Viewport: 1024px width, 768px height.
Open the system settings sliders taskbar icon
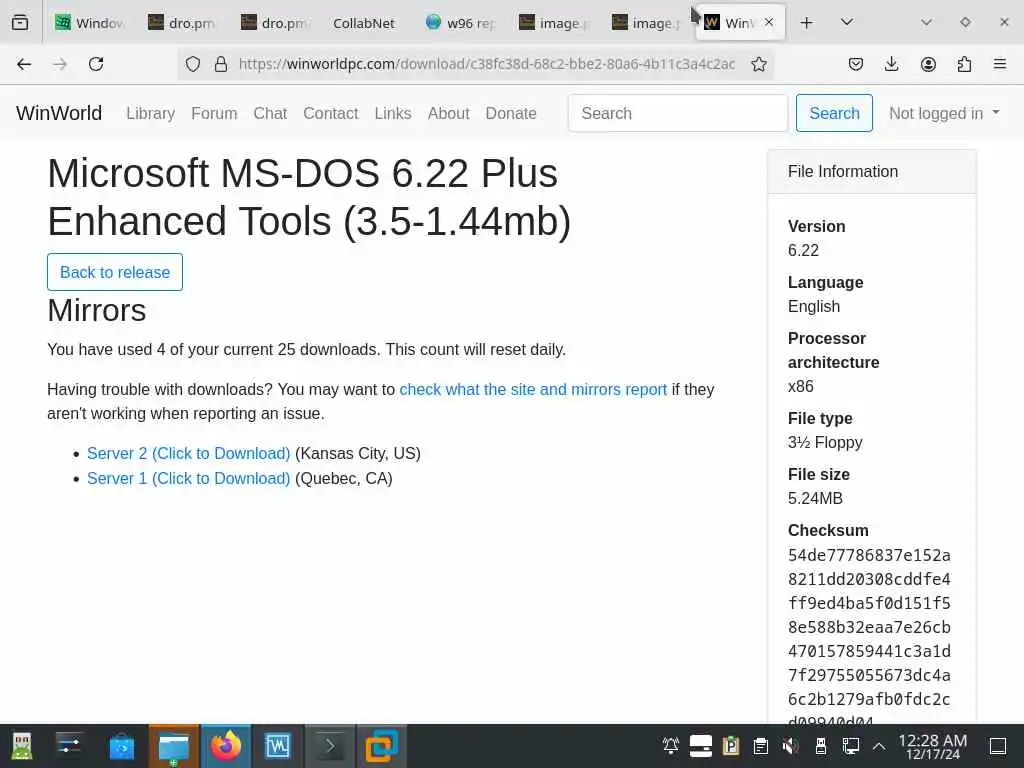69,746
